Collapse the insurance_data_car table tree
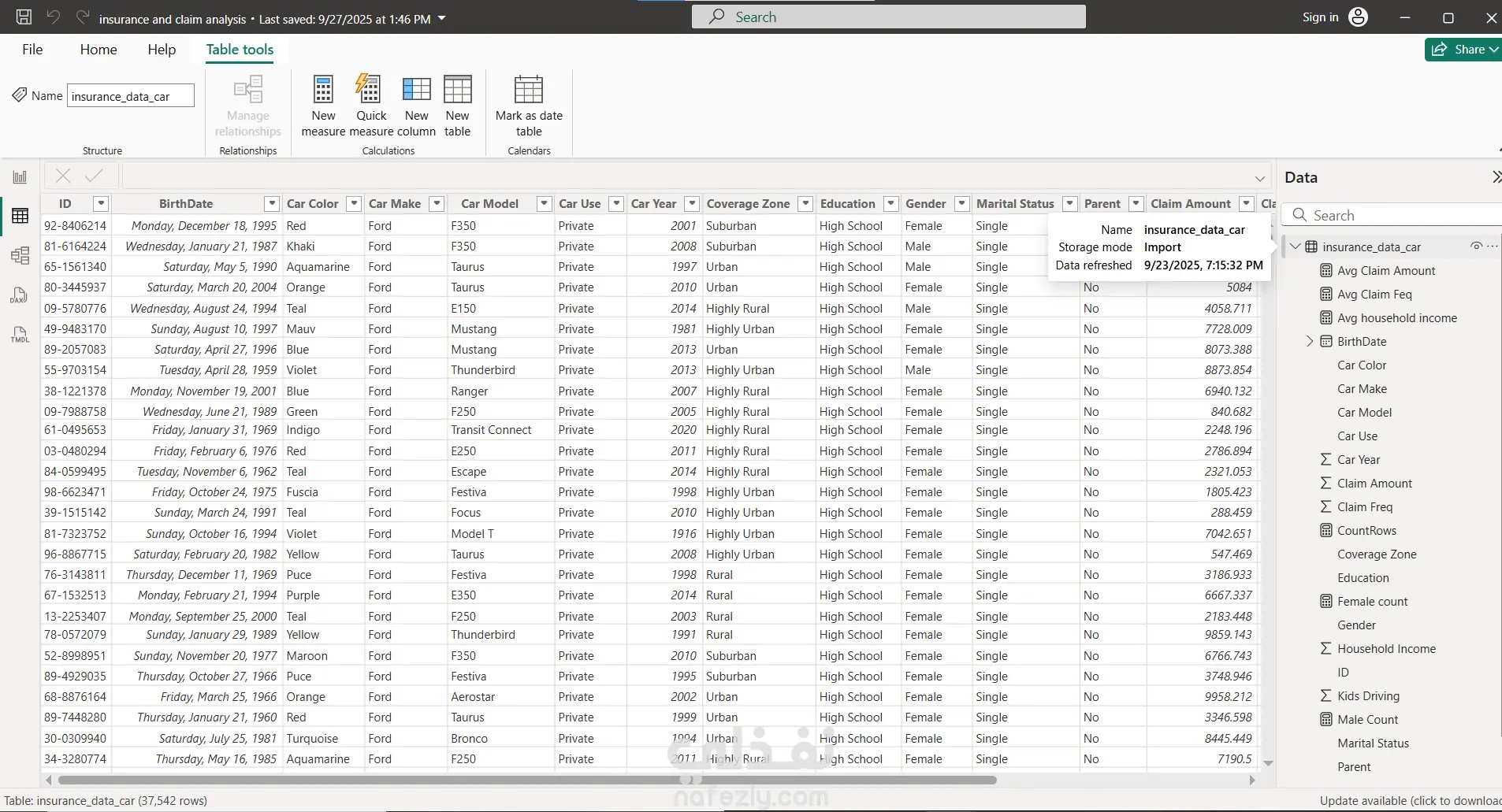Viewport: 1502px width, 812px height. (x=1295, y=247)
